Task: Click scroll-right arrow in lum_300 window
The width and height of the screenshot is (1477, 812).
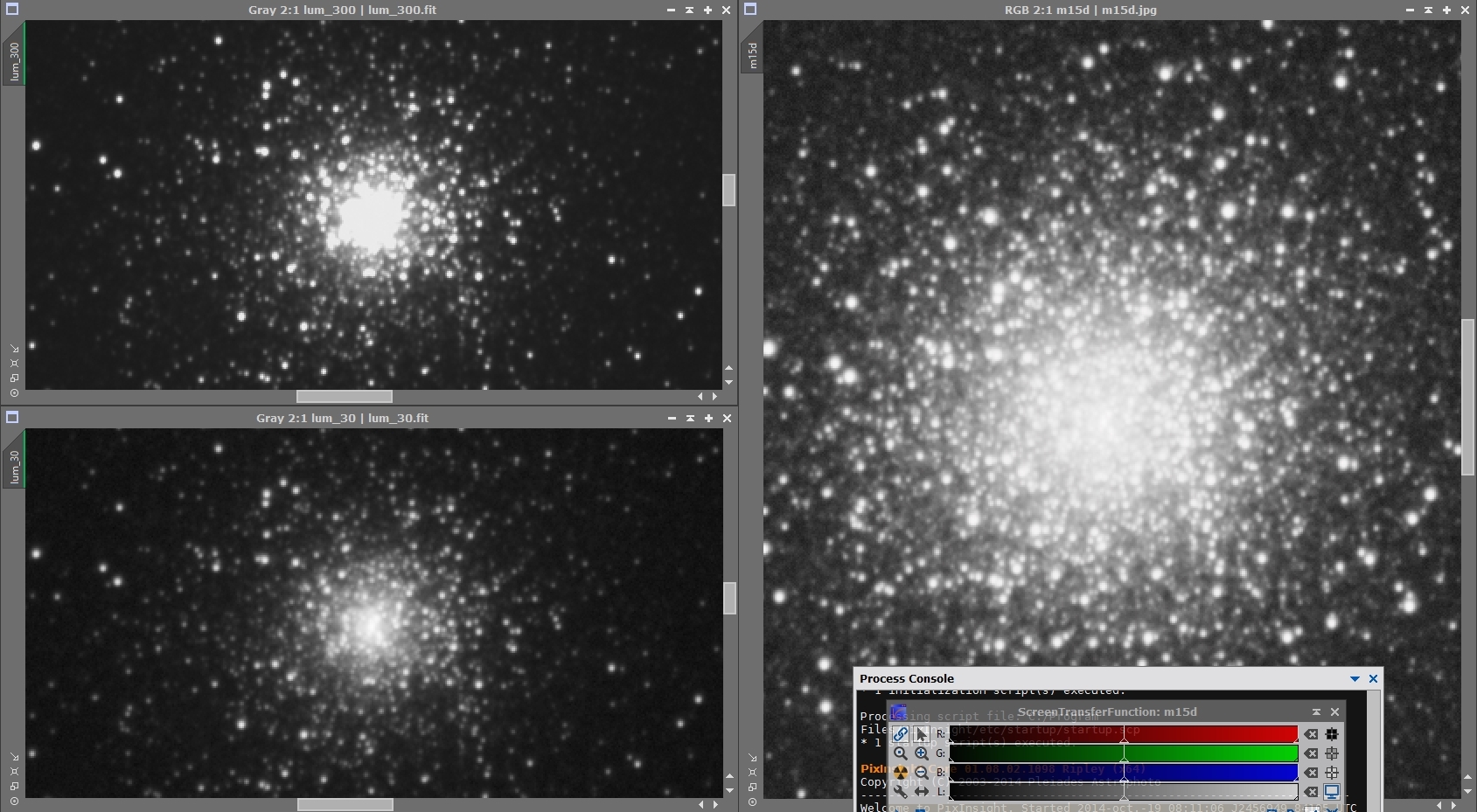Action: [715, 396]
